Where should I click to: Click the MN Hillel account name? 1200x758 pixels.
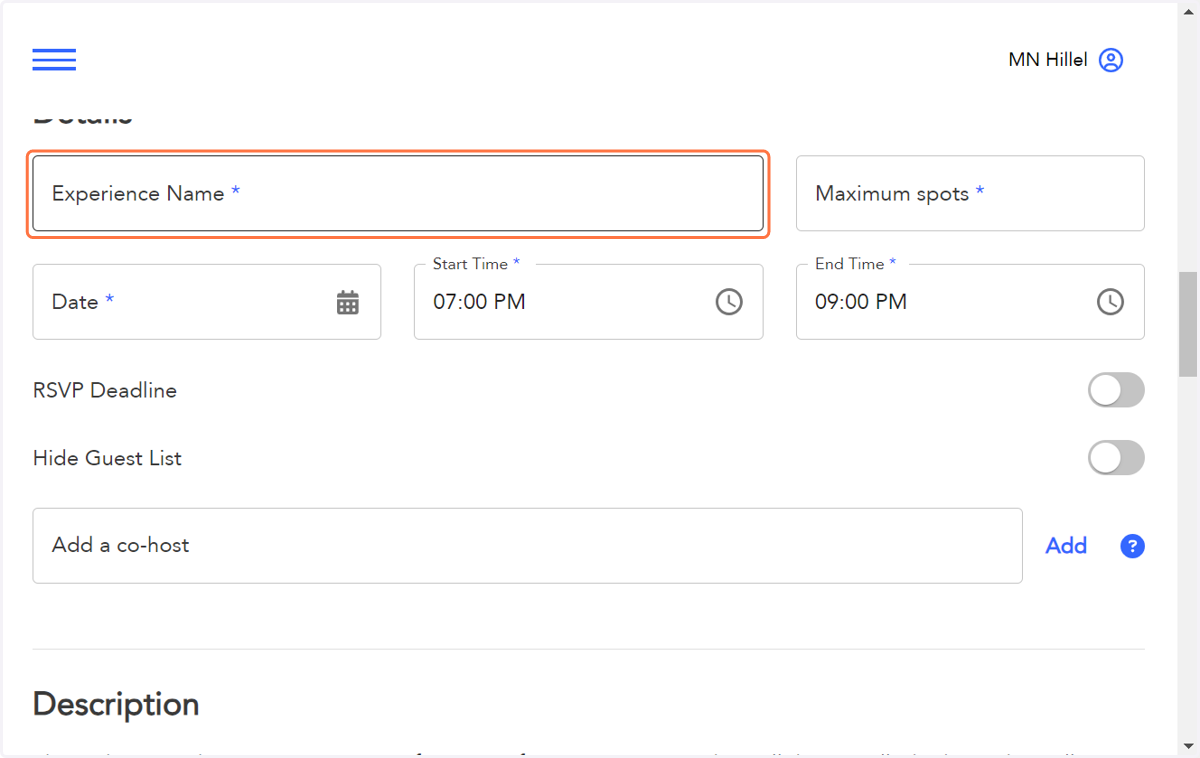[x=1047, y=60]
